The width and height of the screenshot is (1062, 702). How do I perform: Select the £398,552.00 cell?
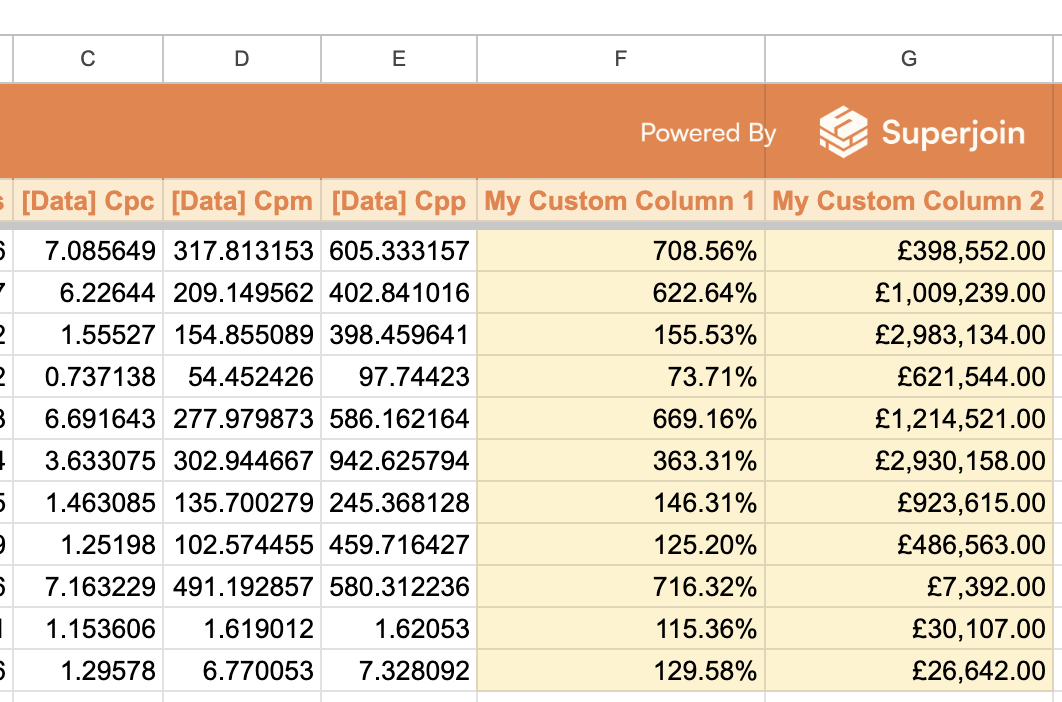[x=909, y=251]
